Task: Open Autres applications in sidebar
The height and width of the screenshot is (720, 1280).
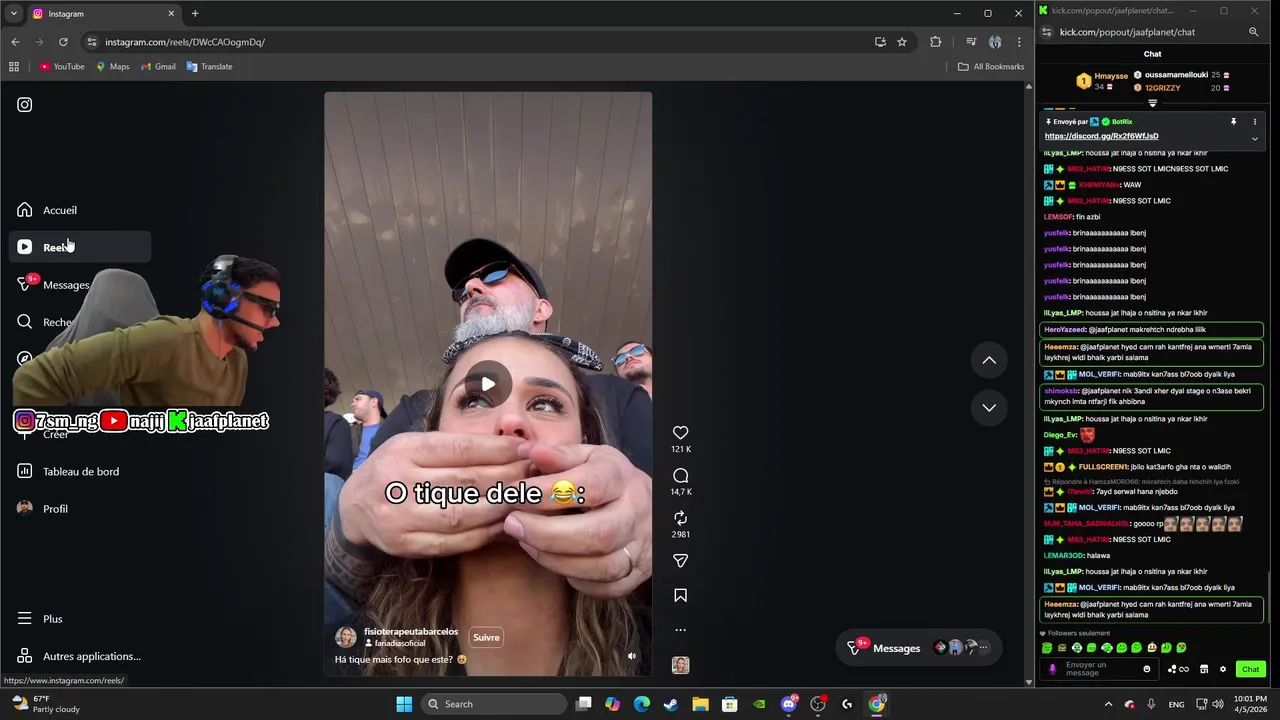Action: (x=80, y=656)
